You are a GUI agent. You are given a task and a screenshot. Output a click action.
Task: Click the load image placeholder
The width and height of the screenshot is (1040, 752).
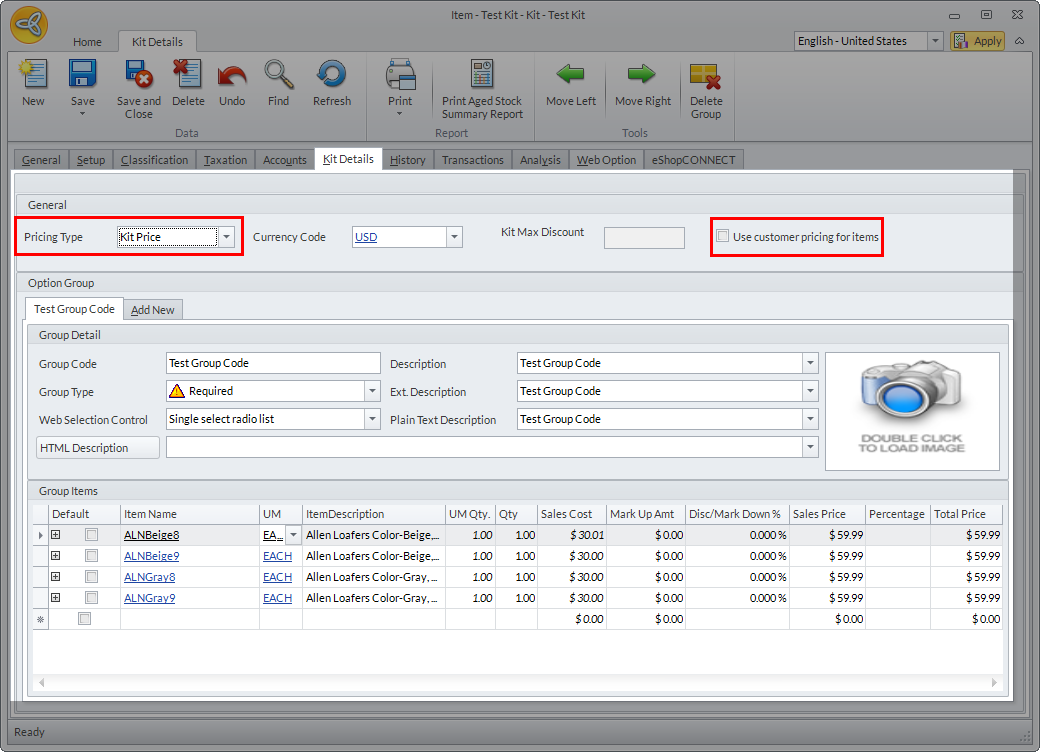(x=911, y=411)
